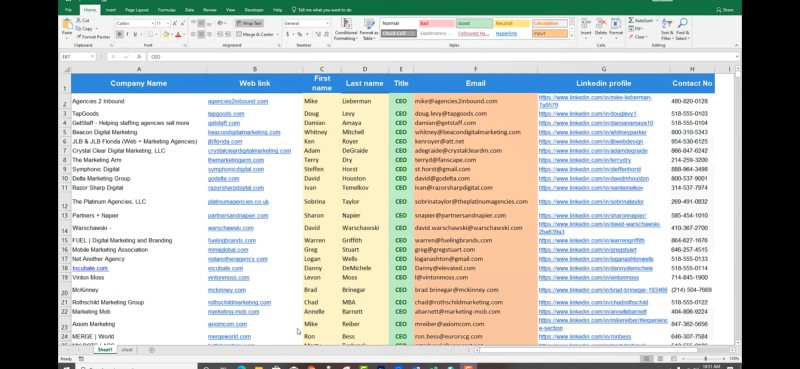
Task: Click the red font color button
Action: [x=178, y=34]
